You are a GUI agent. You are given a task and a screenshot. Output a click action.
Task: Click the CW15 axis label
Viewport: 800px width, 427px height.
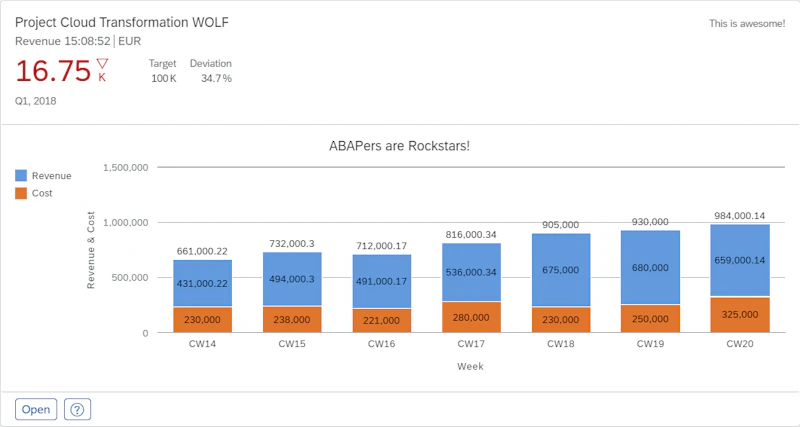tap(292, 344)
